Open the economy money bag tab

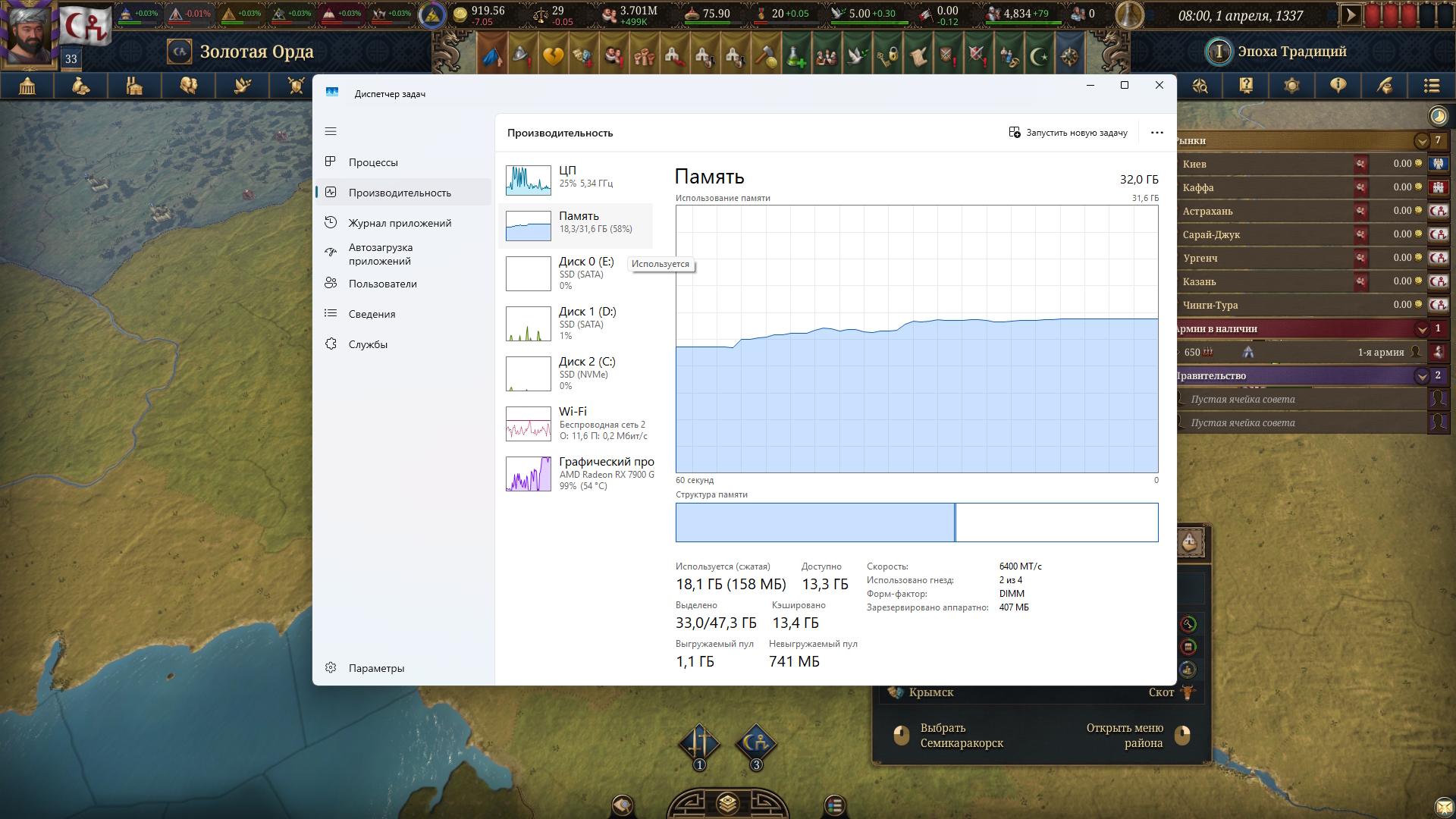pos(81,86)
